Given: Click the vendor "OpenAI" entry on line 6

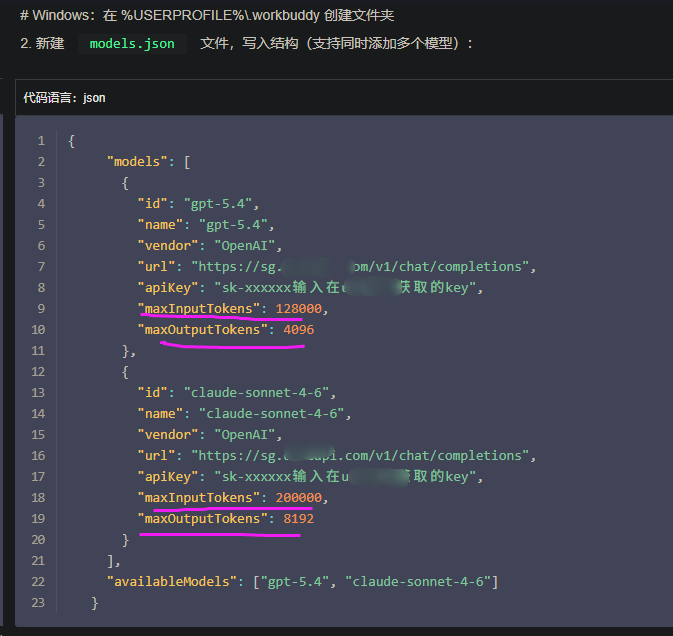Looking at the screenshot, I should coord(210,245).
